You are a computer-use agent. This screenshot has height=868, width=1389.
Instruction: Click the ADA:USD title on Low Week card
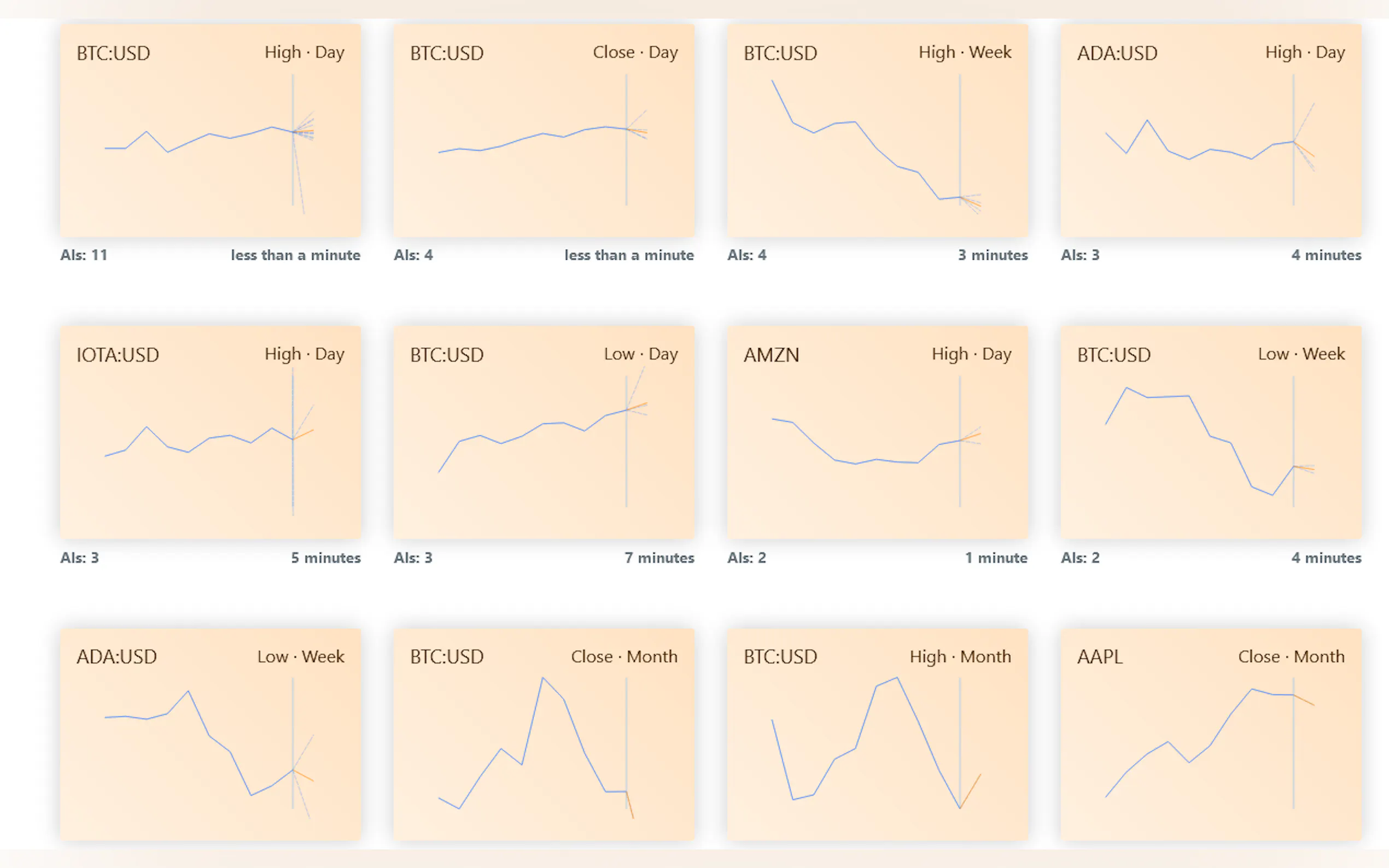(x=116, y=657)
